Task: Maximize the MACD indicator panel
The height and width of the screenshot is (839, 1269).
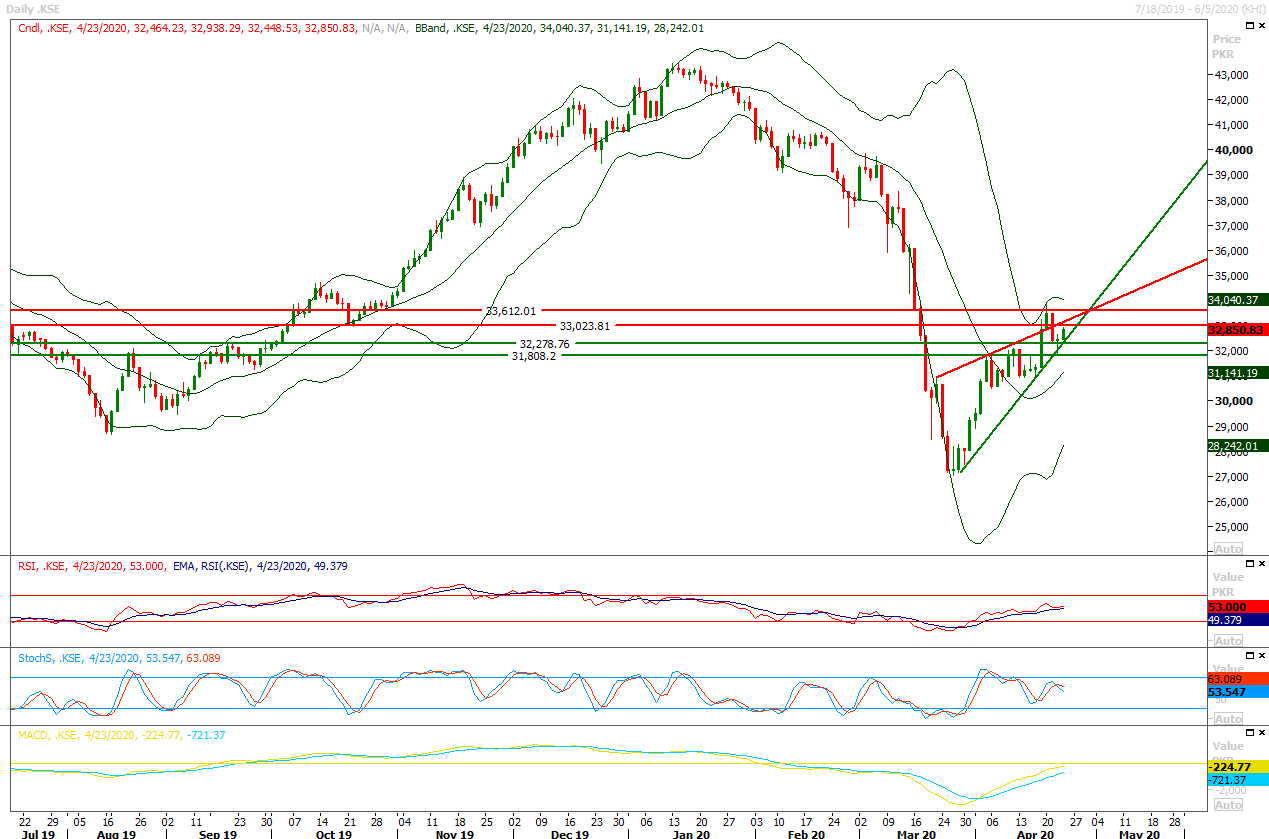Action: coord(1250,733)
